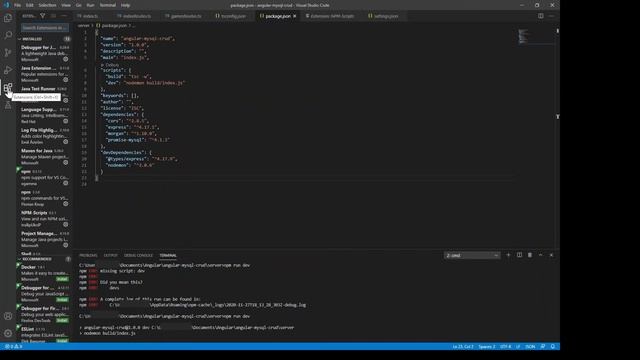Maximize the panel with chevron up
The width and height of the screenshot is (640, 360).
click(541, 255)
